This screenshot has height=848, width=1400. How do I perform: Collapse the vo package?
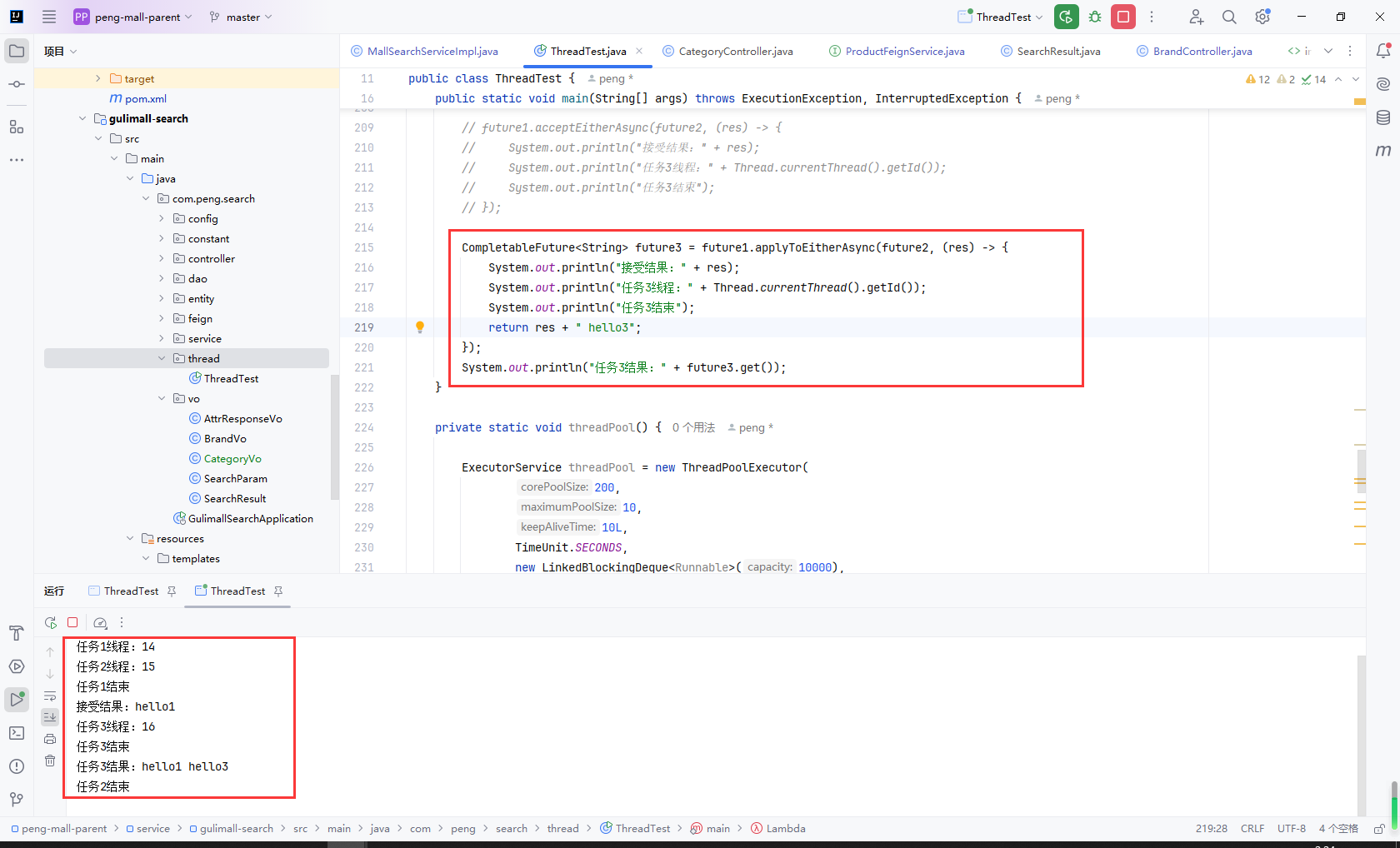point(162,398)
